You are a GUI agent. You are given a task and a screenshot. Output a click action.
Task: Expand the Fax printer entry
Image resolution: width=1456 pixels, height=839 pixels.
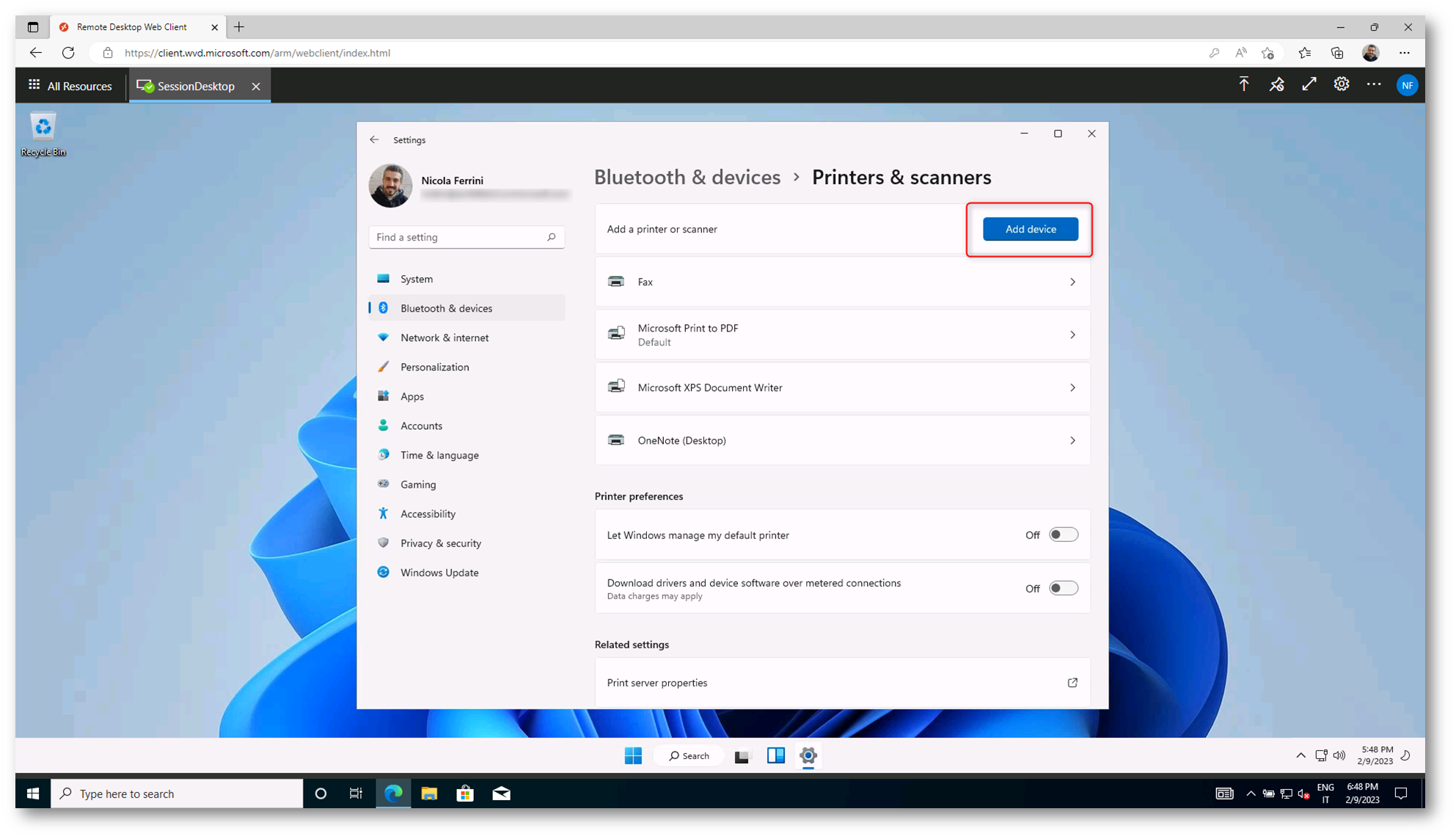(842, 282)
